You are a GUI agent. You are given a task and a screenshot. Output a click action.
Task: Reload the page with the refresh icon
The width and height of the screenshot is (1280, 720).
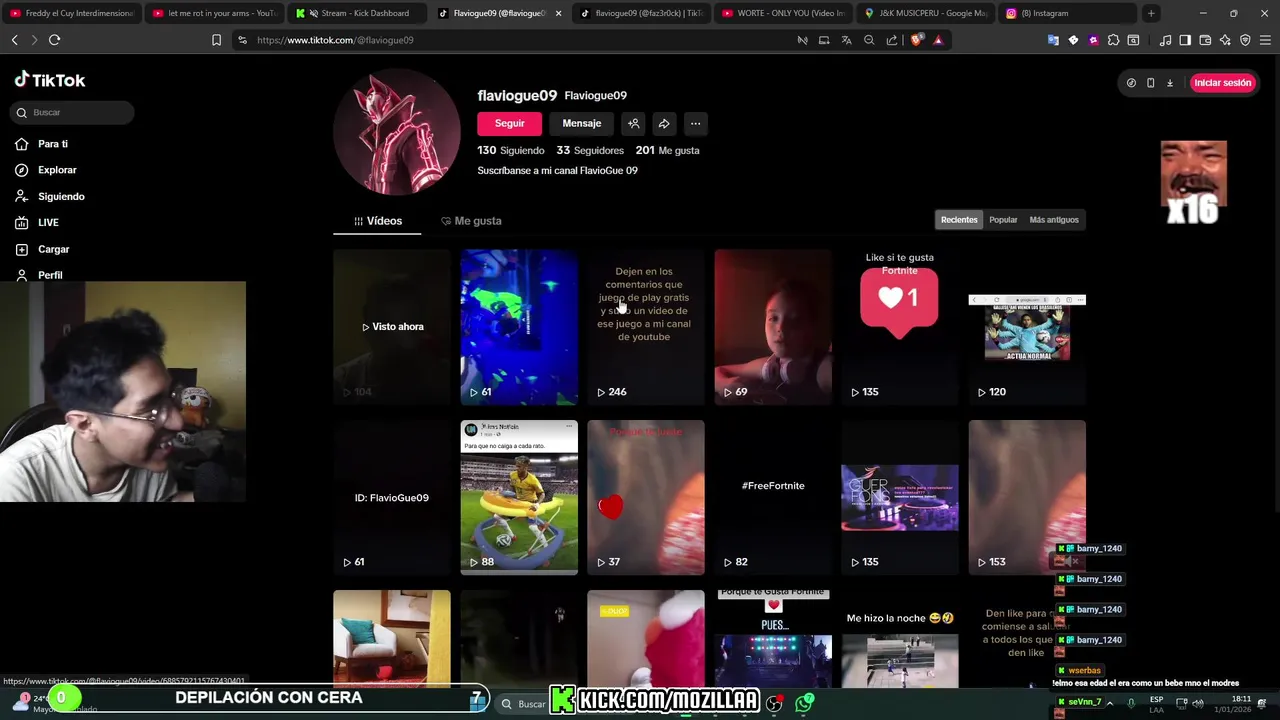coord(54,40)
